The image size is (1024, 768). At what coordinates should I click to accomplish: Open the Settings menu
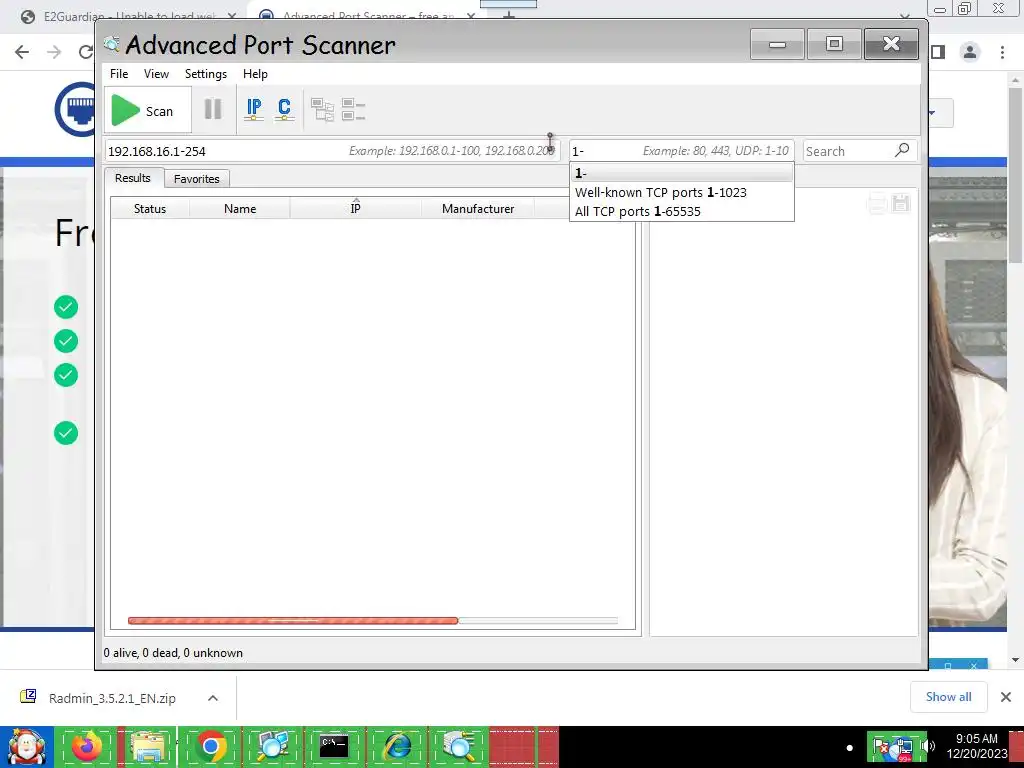click(x=206, y=74)
